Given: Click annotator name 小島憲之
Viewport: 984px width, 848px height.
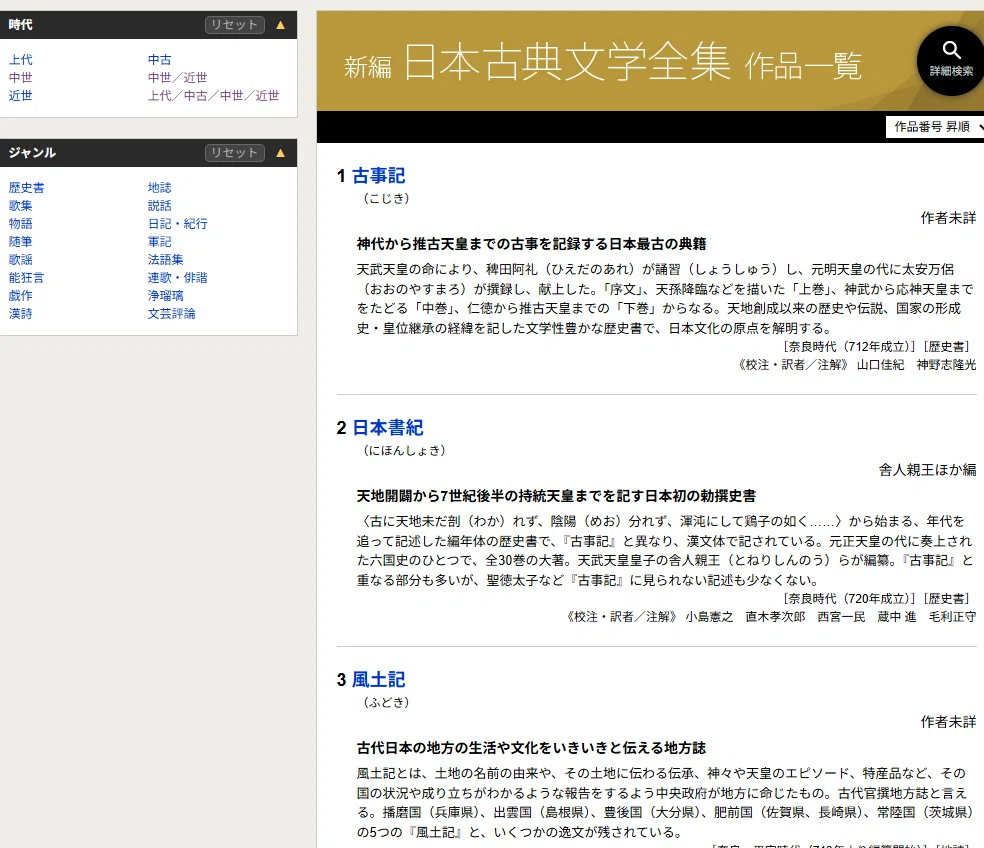Looking at the screenshot, I should (709, 616).
